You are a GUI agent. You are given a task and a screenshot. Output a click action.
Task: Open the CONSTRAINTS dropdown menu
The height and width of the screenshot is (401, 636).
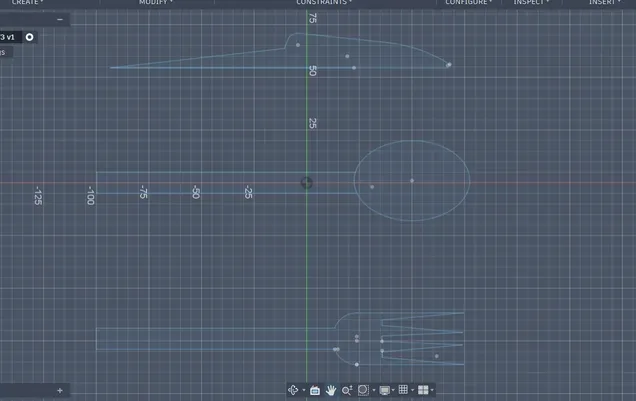324,2
